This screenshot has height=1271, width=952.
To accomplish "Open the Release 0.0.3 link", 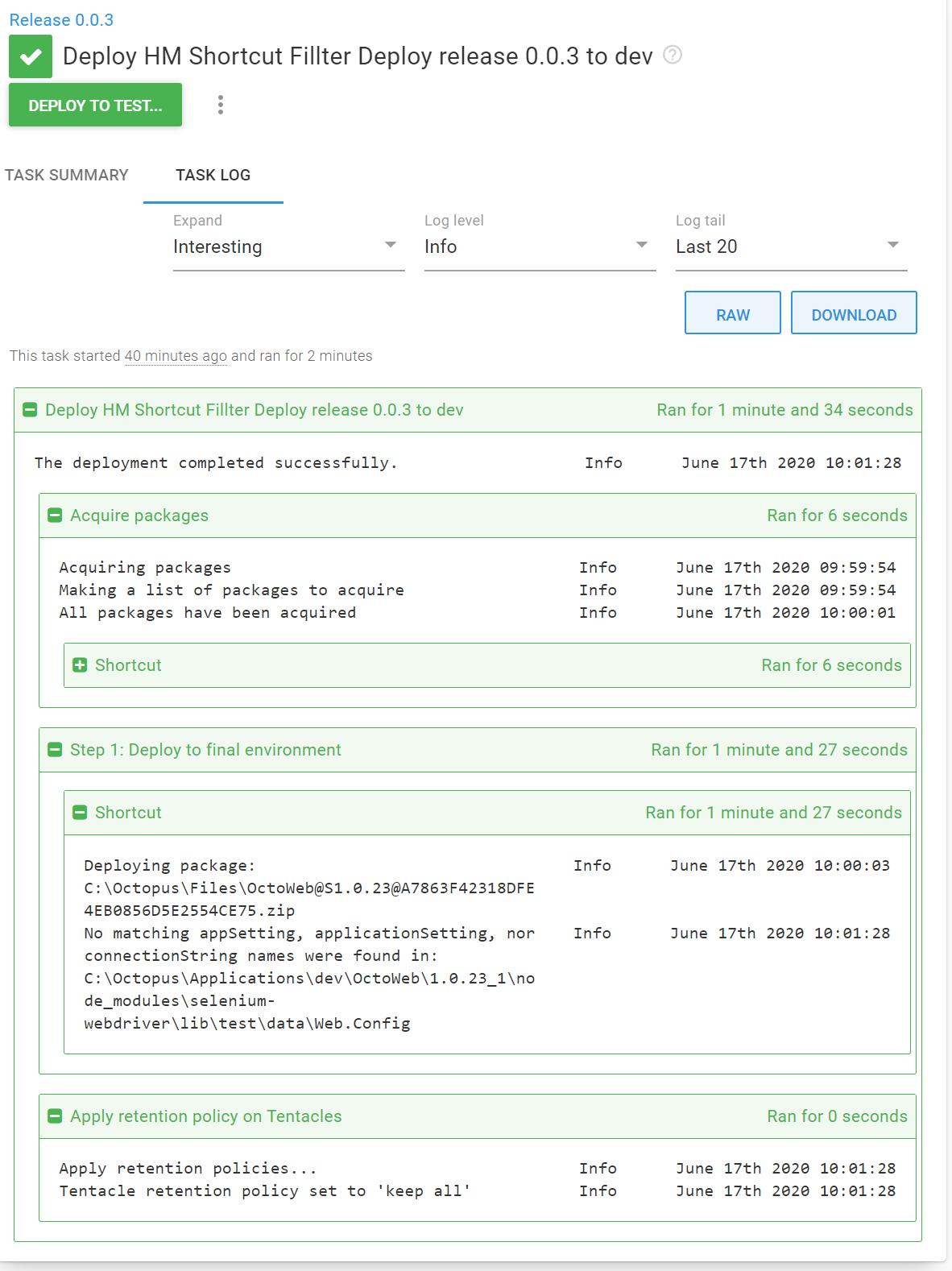I will pos(61,20).
